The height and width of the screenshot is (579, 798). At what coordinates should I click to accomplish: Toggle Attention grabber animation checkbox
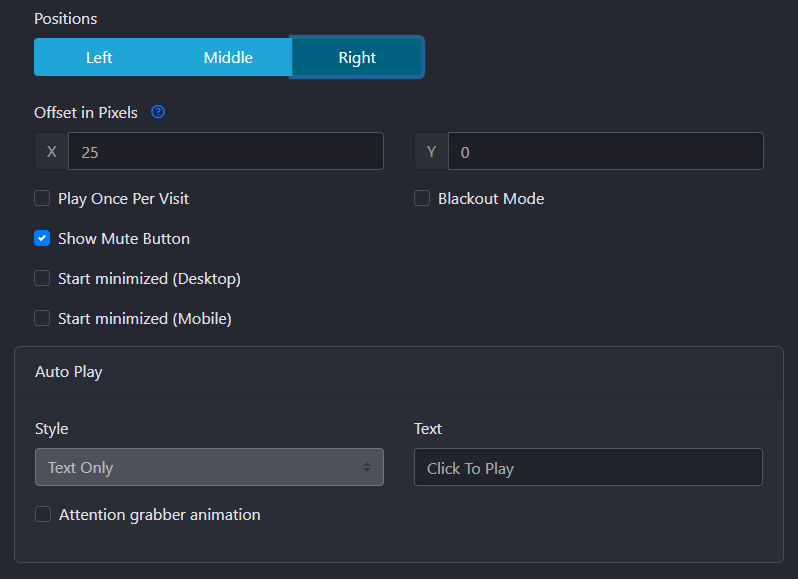click(43, 514)
